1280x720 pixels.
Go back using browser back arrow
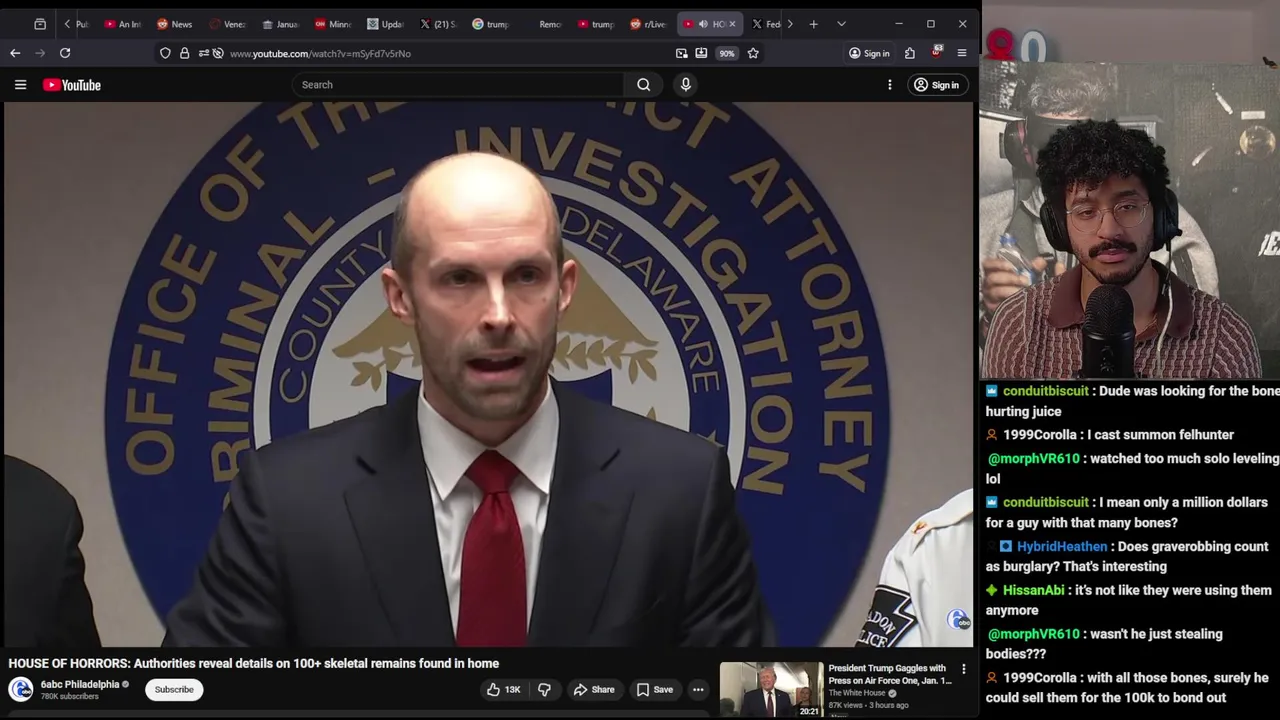15,53
